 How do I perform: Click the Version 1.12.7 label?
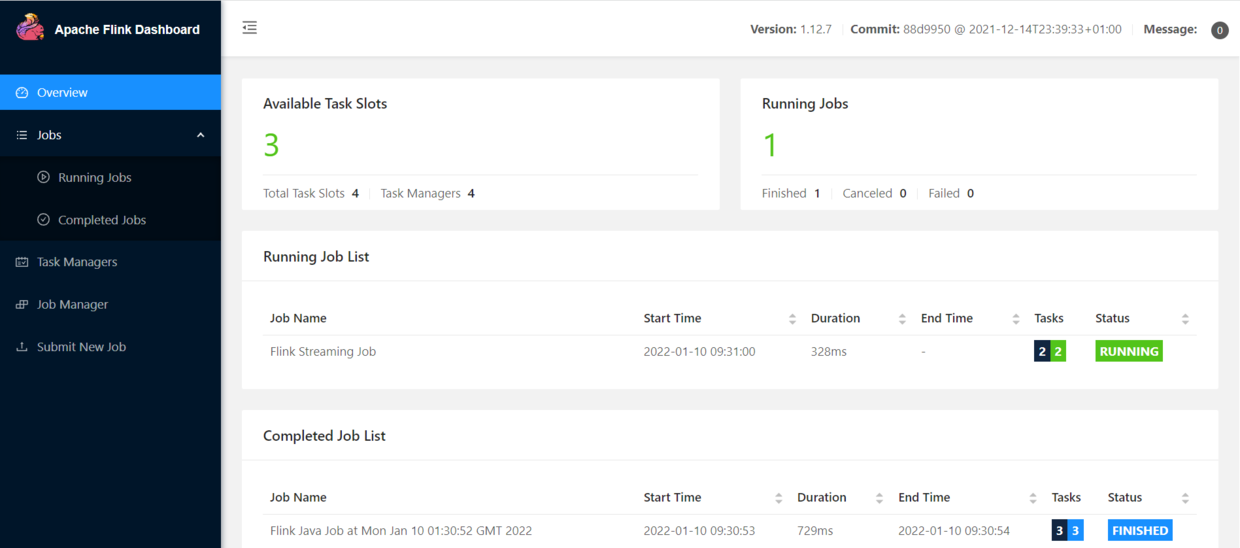point(791,30)
